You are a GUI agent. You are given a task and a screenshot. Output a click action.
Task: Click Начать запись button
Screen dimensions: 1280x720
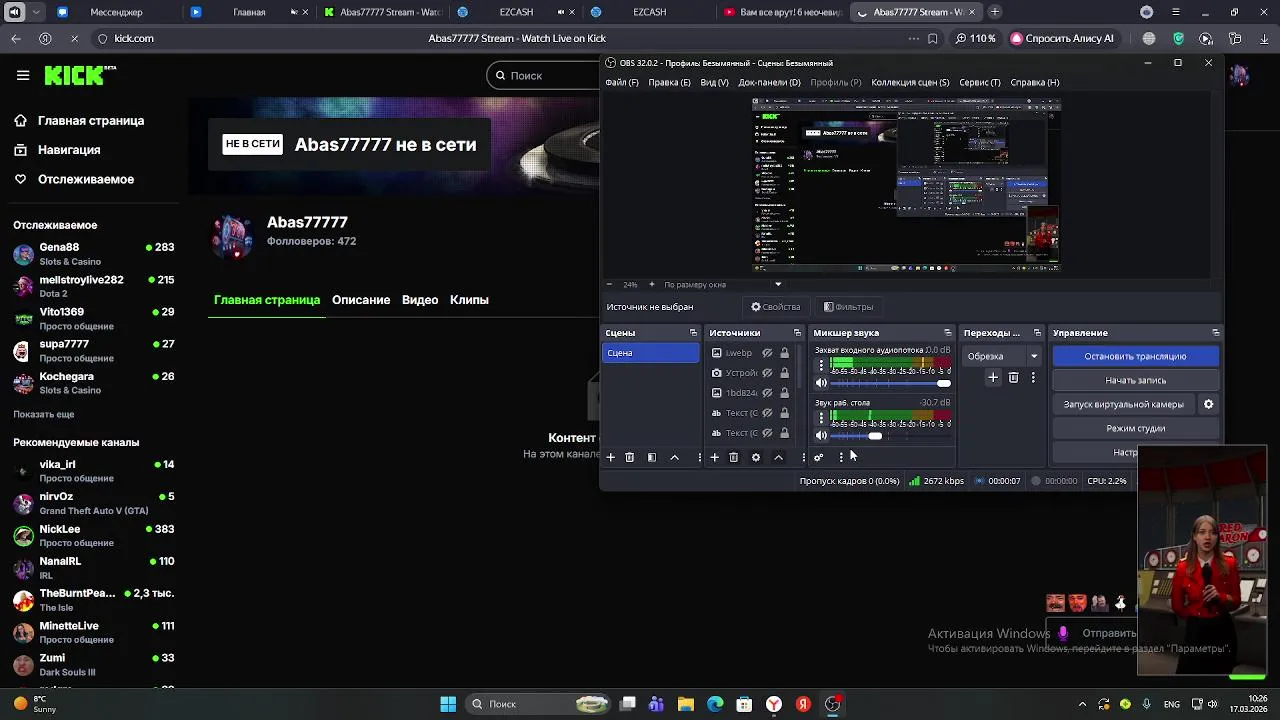click(1135, 380)
